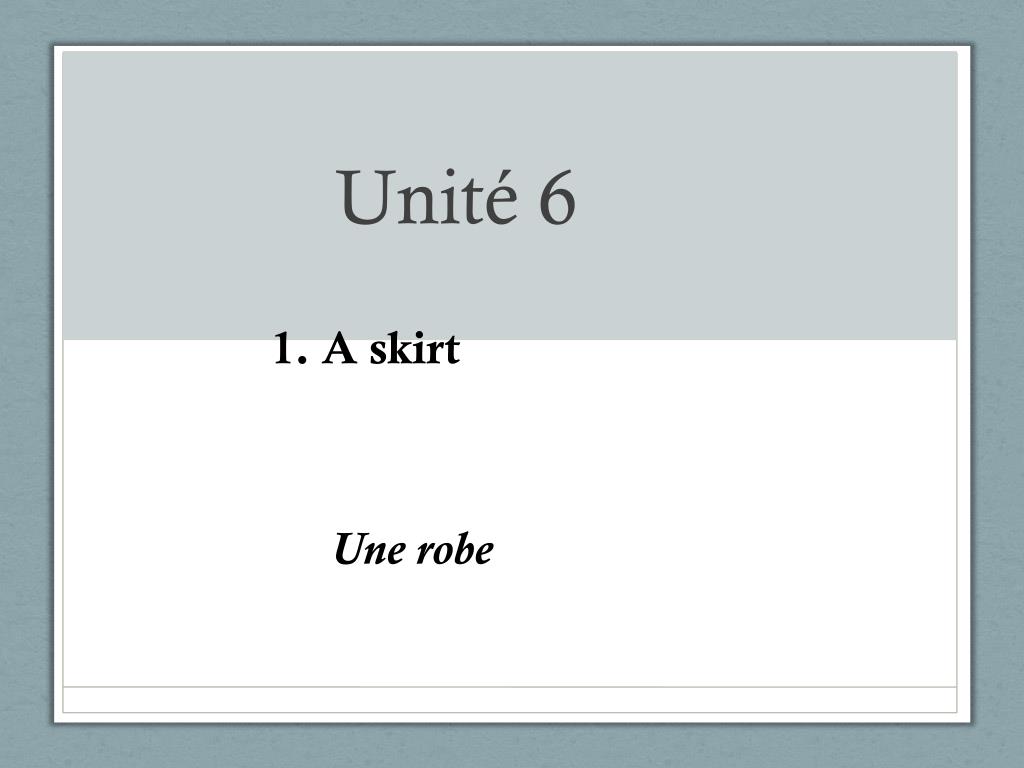The image size is (1024, 768).
Task: Click empty gray header band right of title
Action: click(764, 196)
